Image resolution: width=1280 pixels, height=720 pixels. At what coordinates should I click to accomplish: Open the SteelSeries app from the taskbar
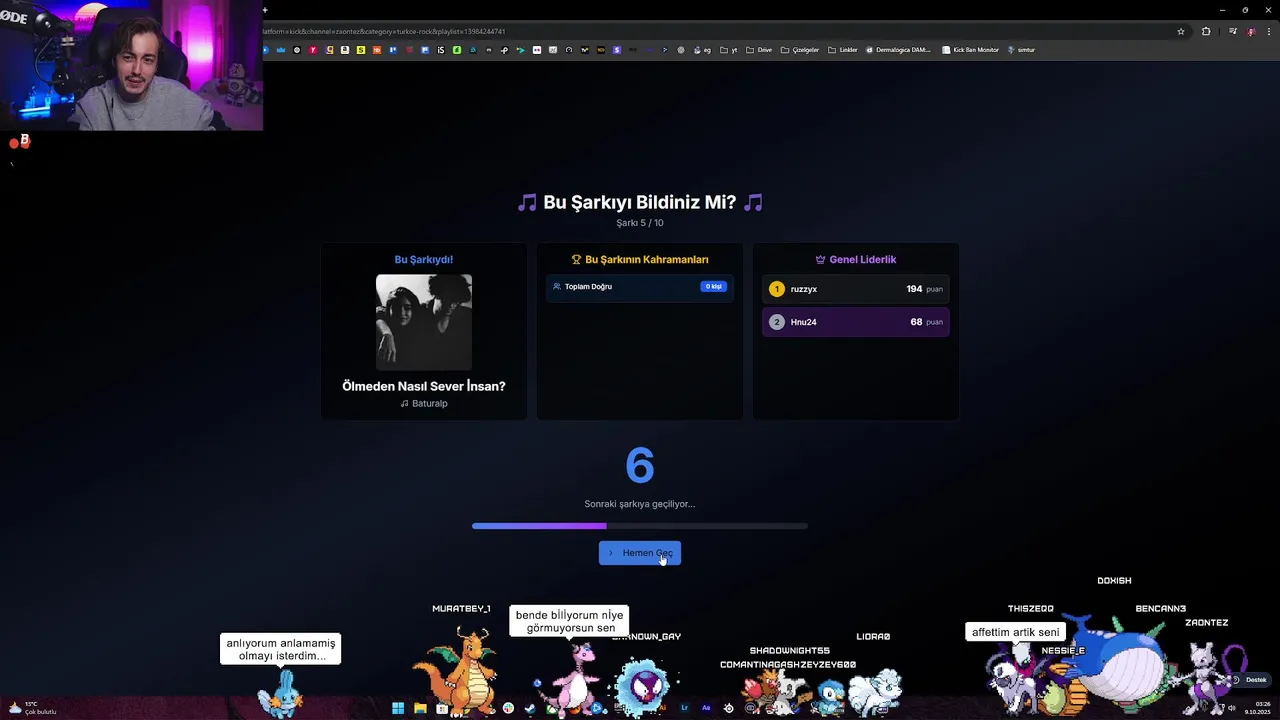(728, 708)
